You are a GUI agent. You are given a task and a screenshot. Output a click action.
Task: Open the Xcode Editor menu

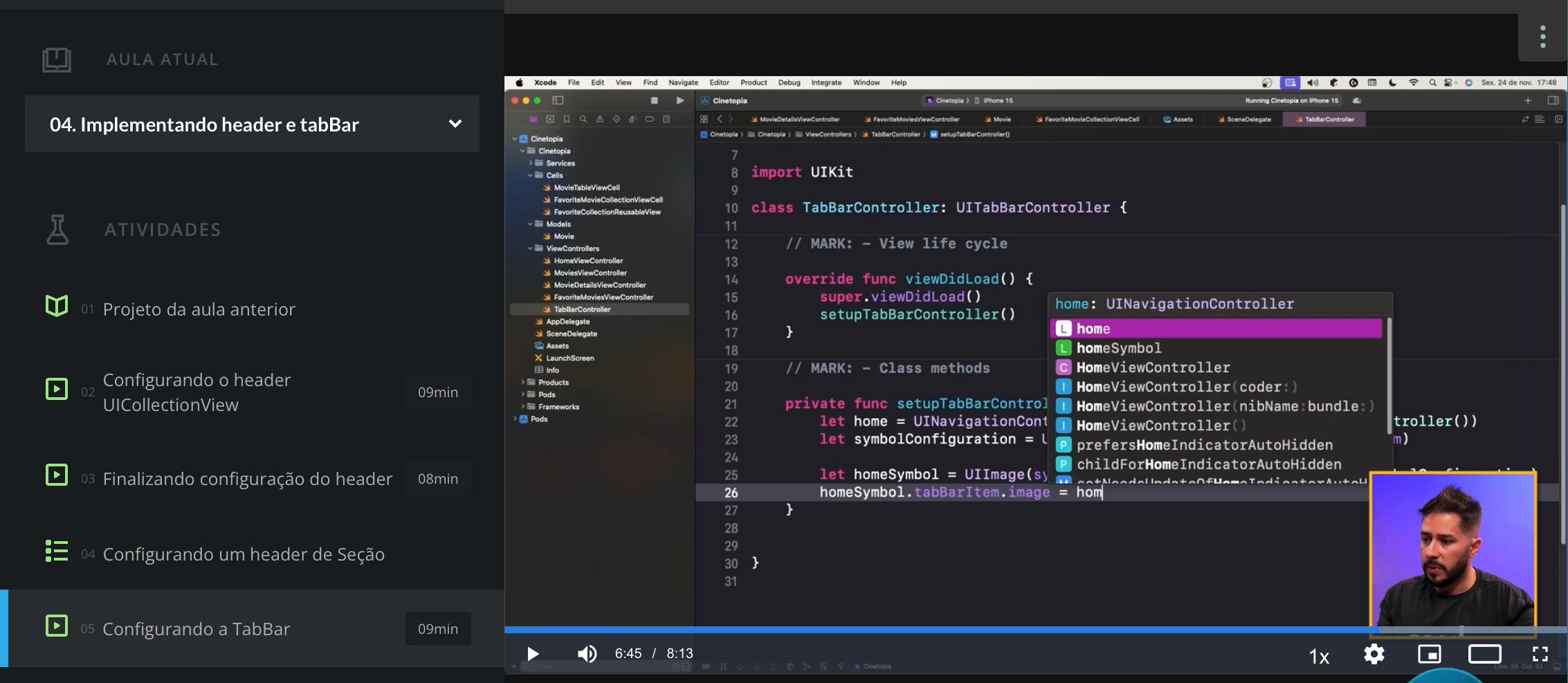[x=719, y=82]
